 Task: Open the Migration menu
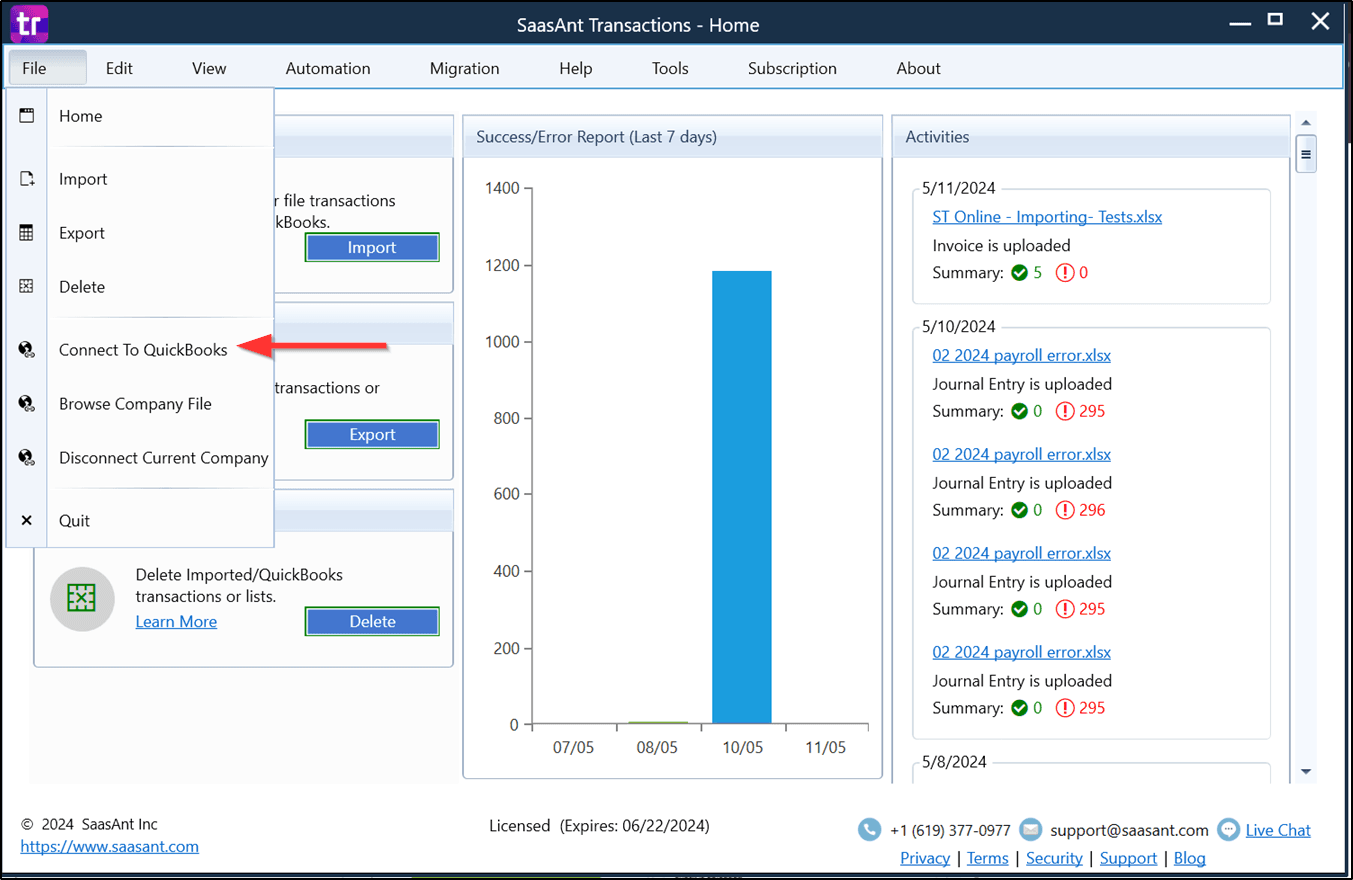pyautogui.click(x=464, y=68)
